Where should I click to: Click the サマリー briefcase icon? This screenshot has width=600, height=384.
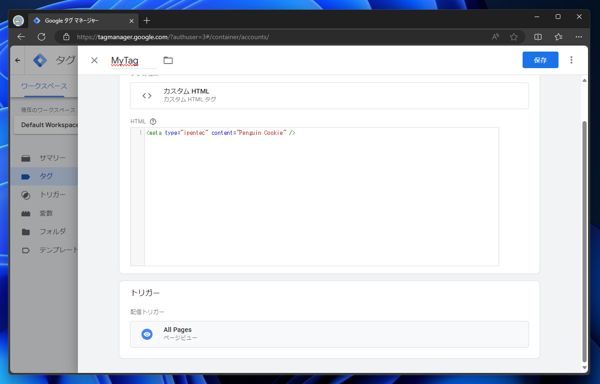(26, 158)
